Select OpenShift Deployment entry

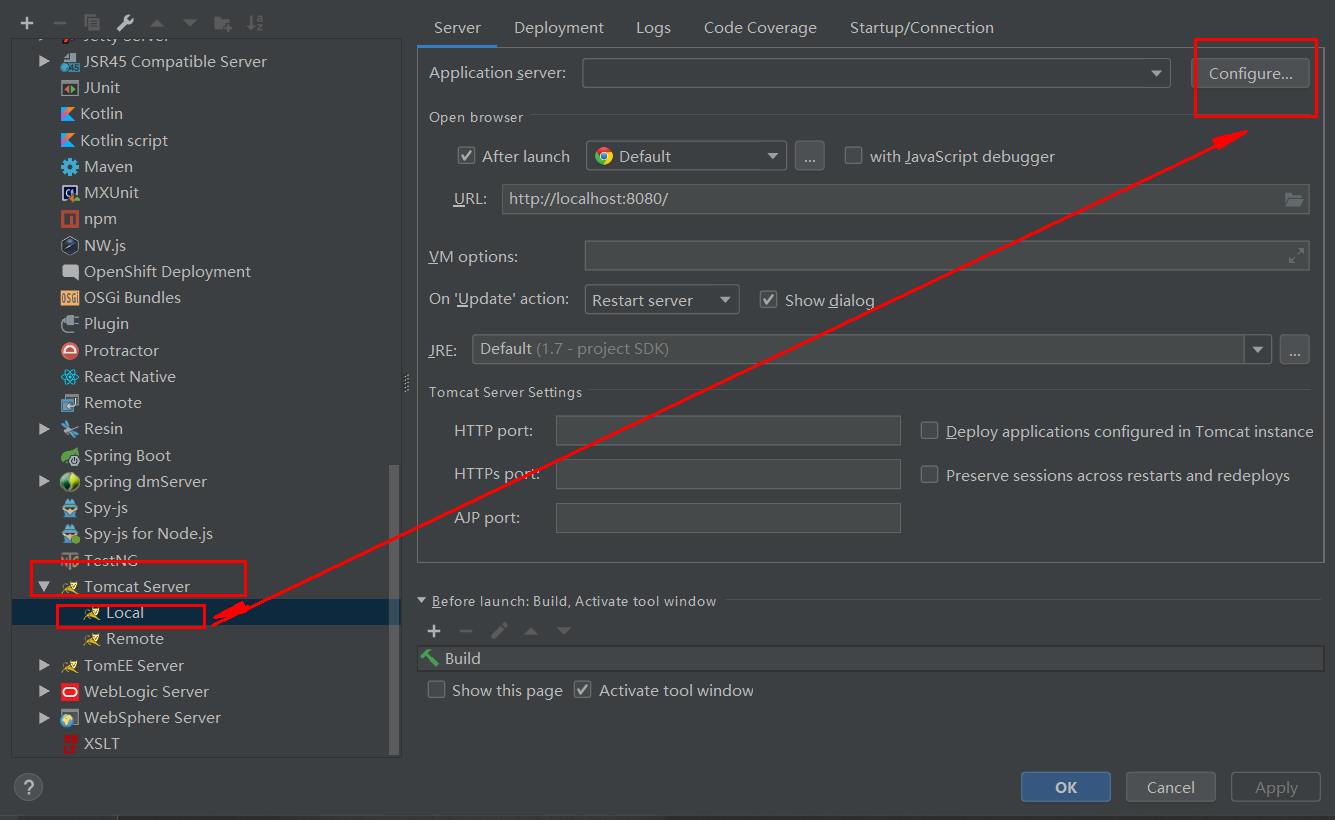pyautogui.click(x=156, y=272)
